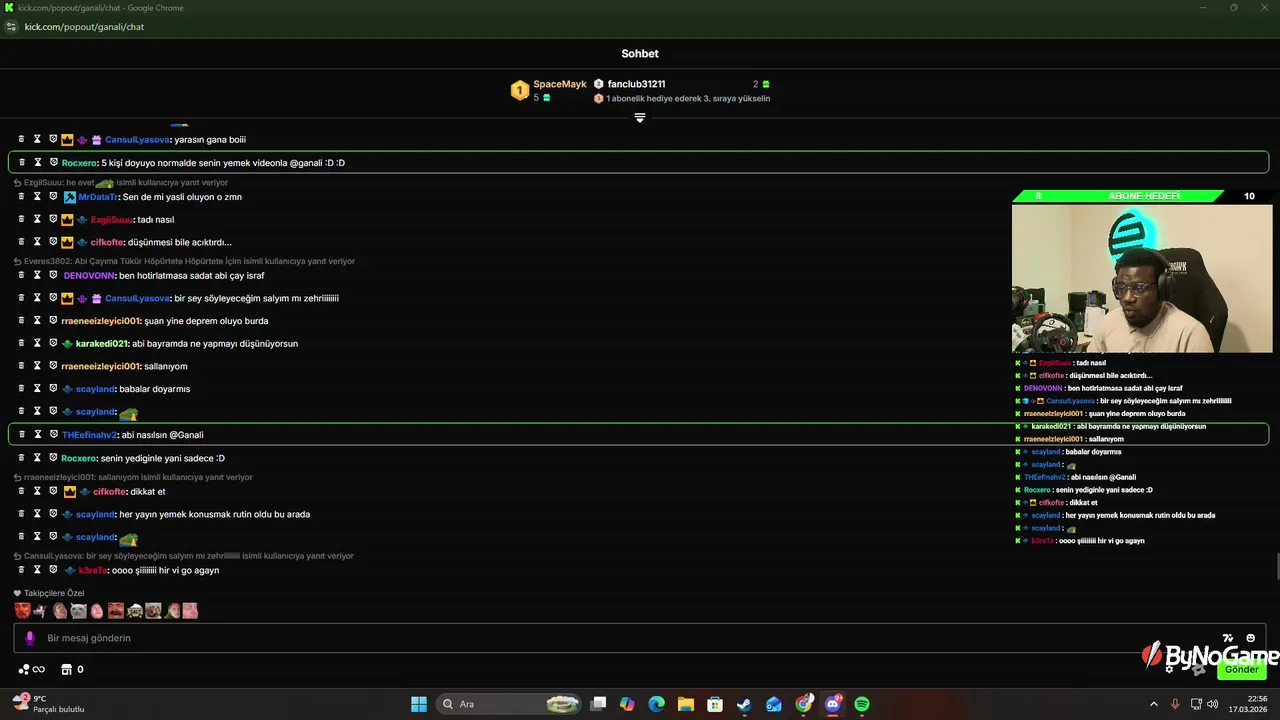Viewport: 1280px width, 720px height.
Task: Click reply context 'EzgiiSuuu: he evet'
Action: [x=121, y=183]
